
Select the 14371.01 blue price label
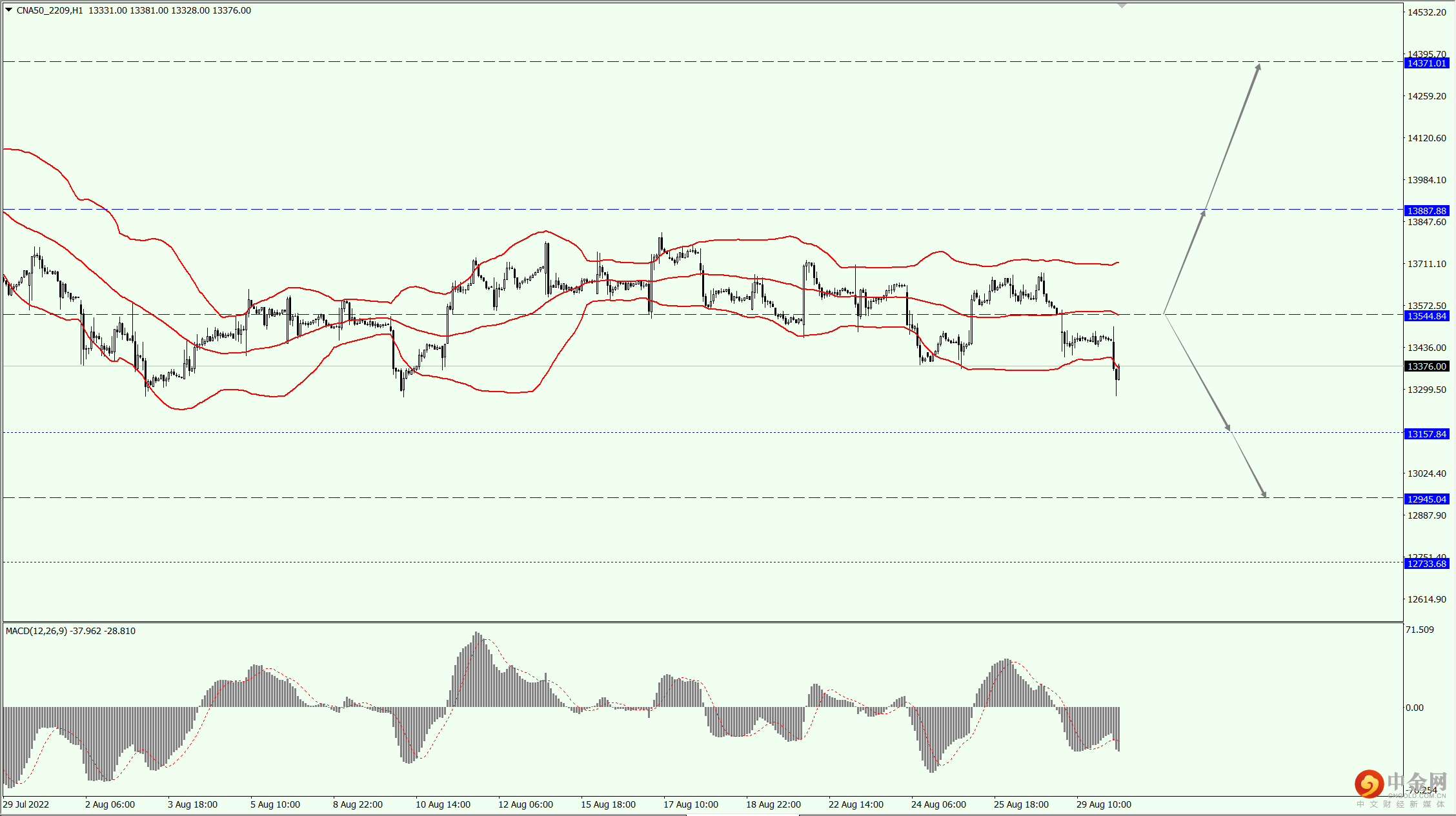point(1426,63)
